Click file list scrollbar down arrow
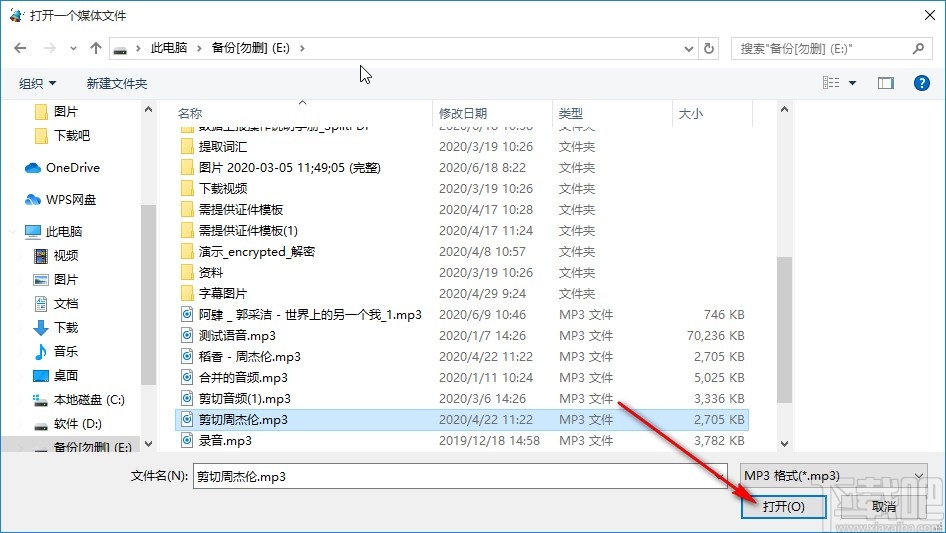 [784, 444]
